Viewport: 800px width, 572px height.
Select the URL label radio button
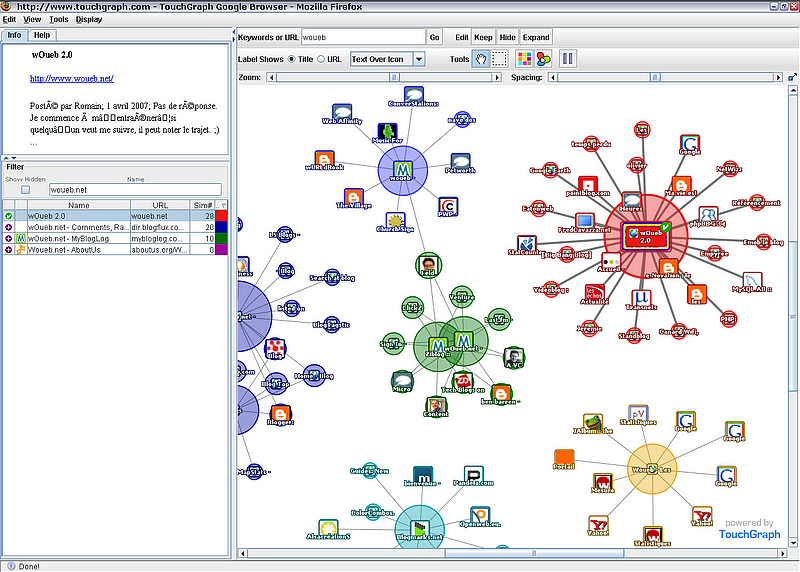[321, 59]
